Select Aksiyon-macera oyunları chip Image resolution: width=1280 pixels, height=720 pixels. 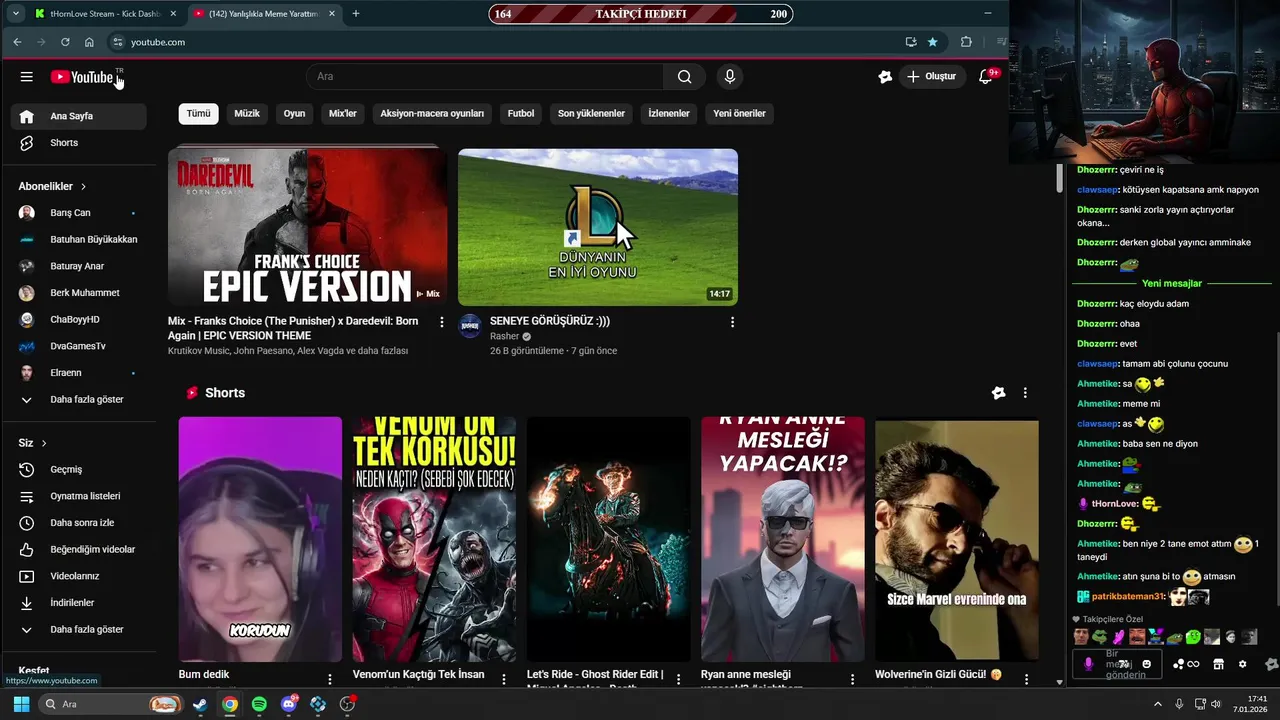(x=432, y=114)
